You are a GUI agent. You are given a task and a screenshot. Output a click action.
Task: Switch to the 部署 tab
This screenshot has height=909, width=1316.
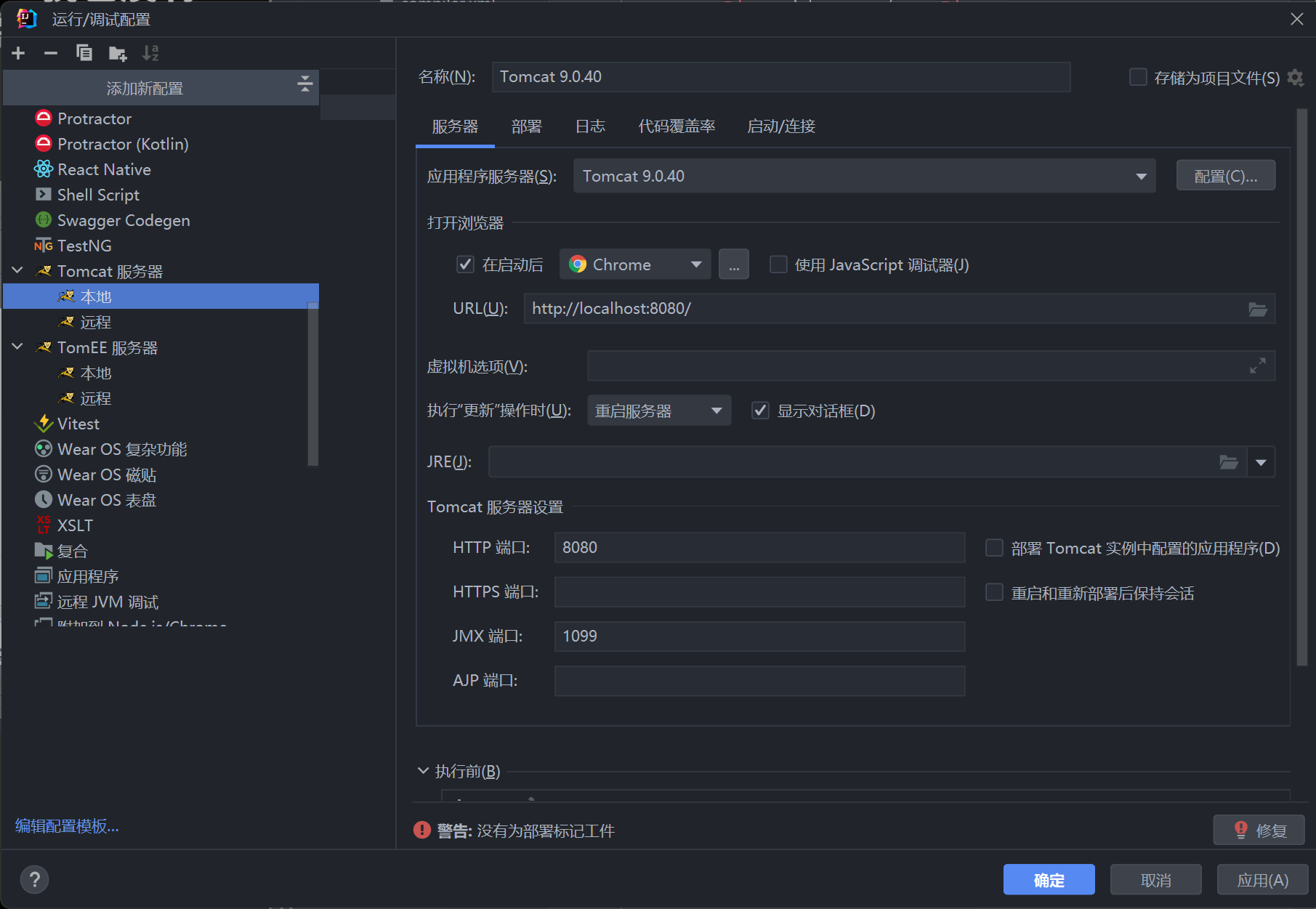point(526,126)
